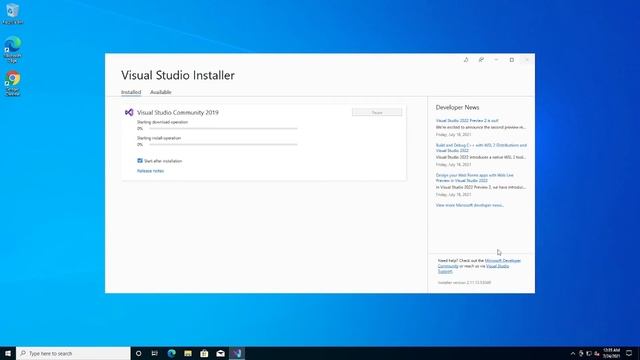The height and width of the screenshot is (360, 640).
Task: Open Microsoft Developer Community link
Action: 479,263
